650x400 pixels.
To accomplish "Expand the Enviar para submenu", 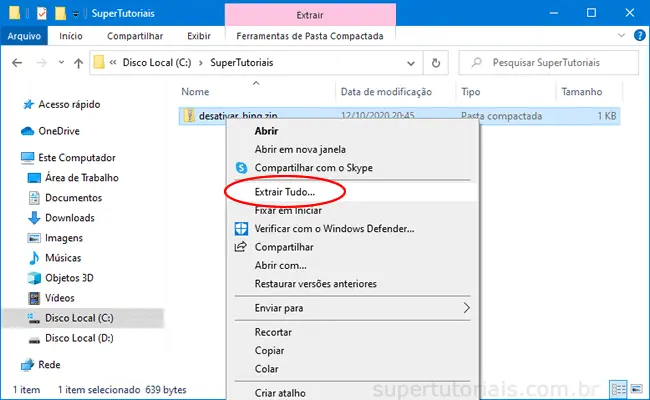I will [x=465, y=308].
